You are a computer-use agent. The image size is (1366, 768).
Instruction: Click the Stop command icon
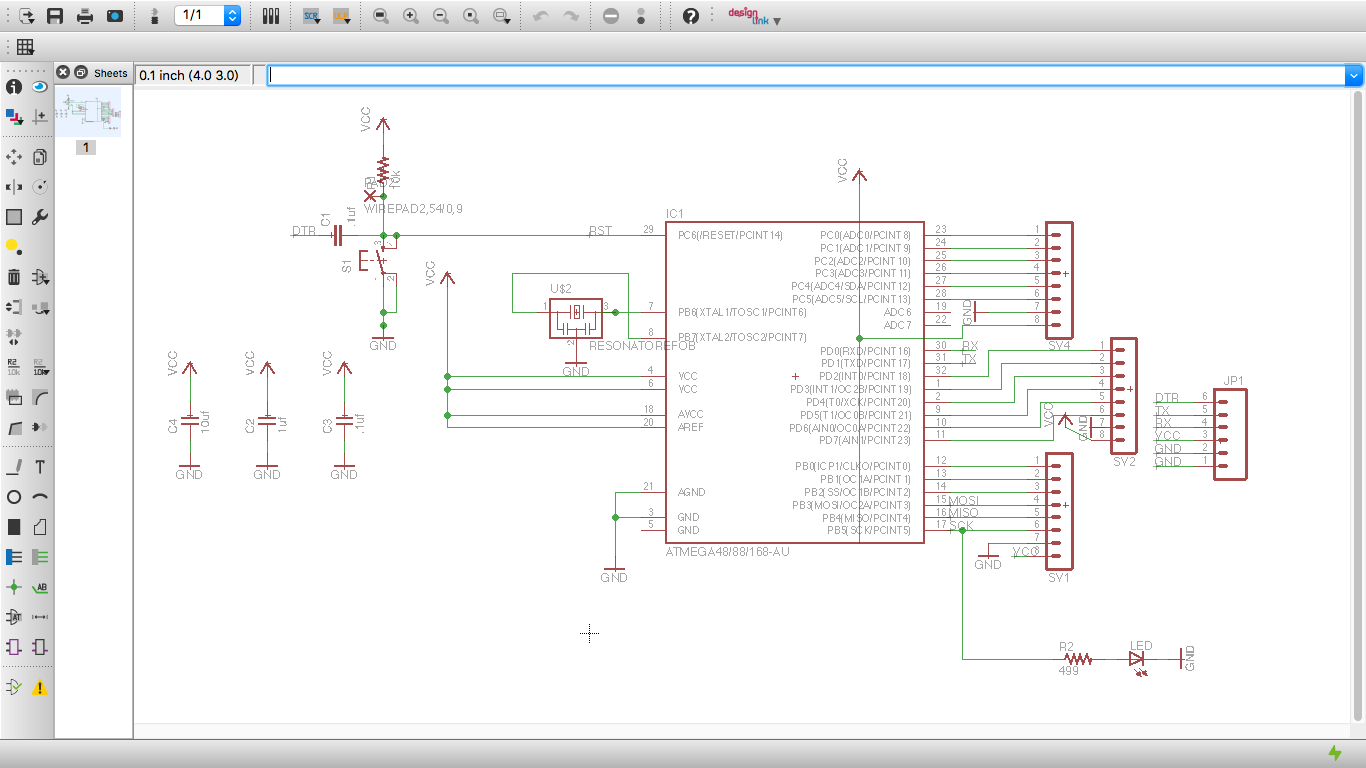pyautogui.click(x=611, y=16)
